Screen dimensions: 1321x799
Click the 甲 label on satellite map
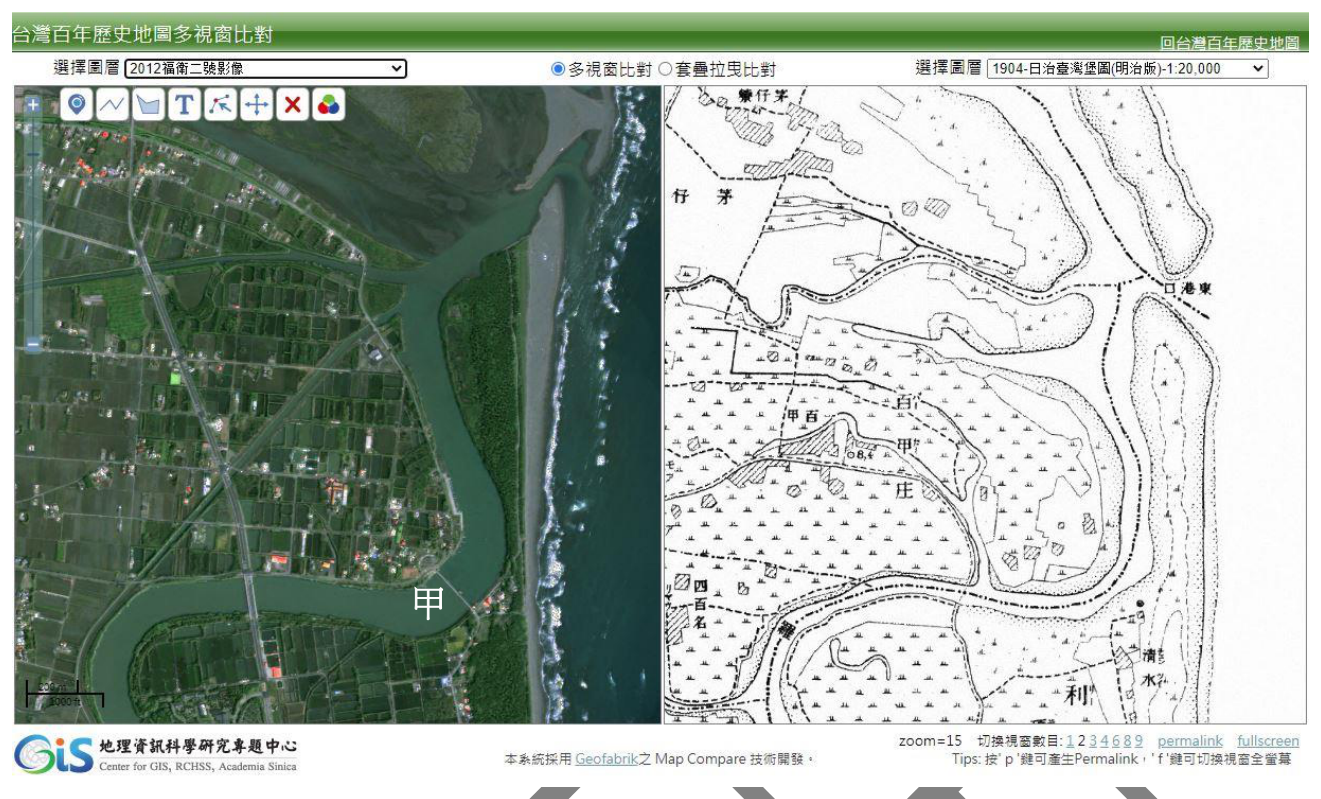point(428,603)
